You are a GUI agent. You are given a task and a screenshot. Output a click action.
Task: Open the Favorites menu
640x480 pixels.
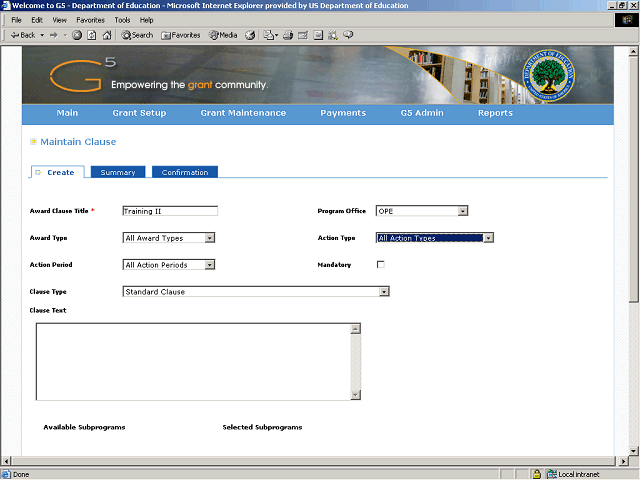pyautogui.click(x=90, y=20)
